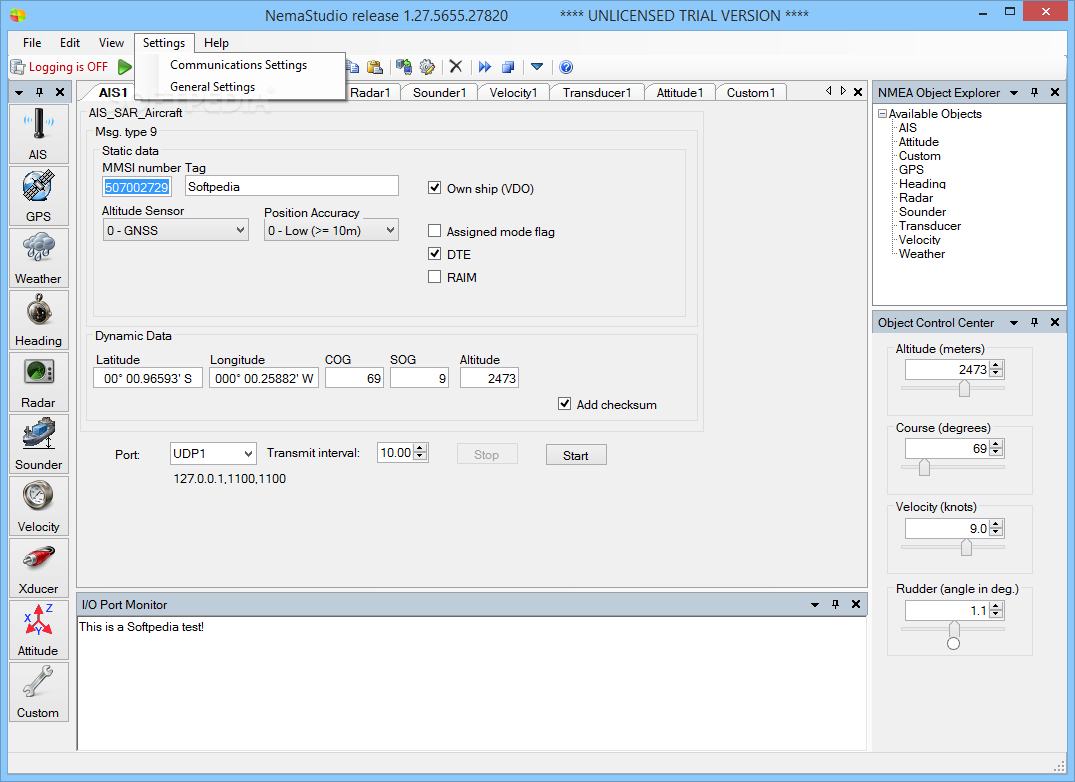Close the active document tab
1075x782 pixels.
[858, 92]
